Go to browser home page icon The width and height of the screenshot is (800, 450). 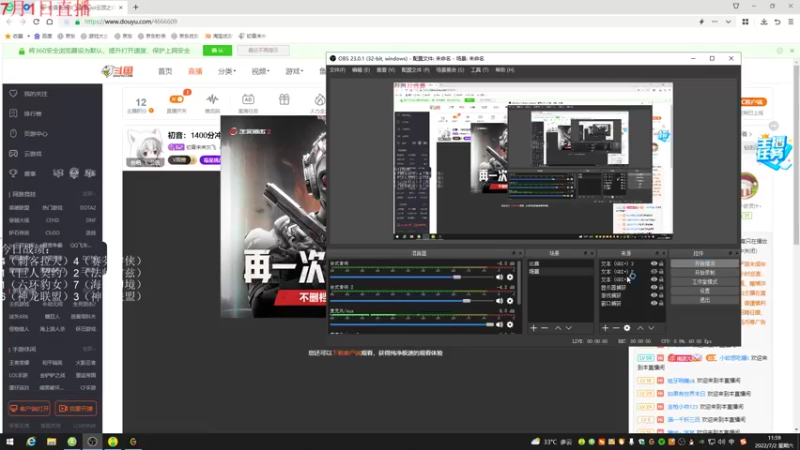click(x=49, y=21)
